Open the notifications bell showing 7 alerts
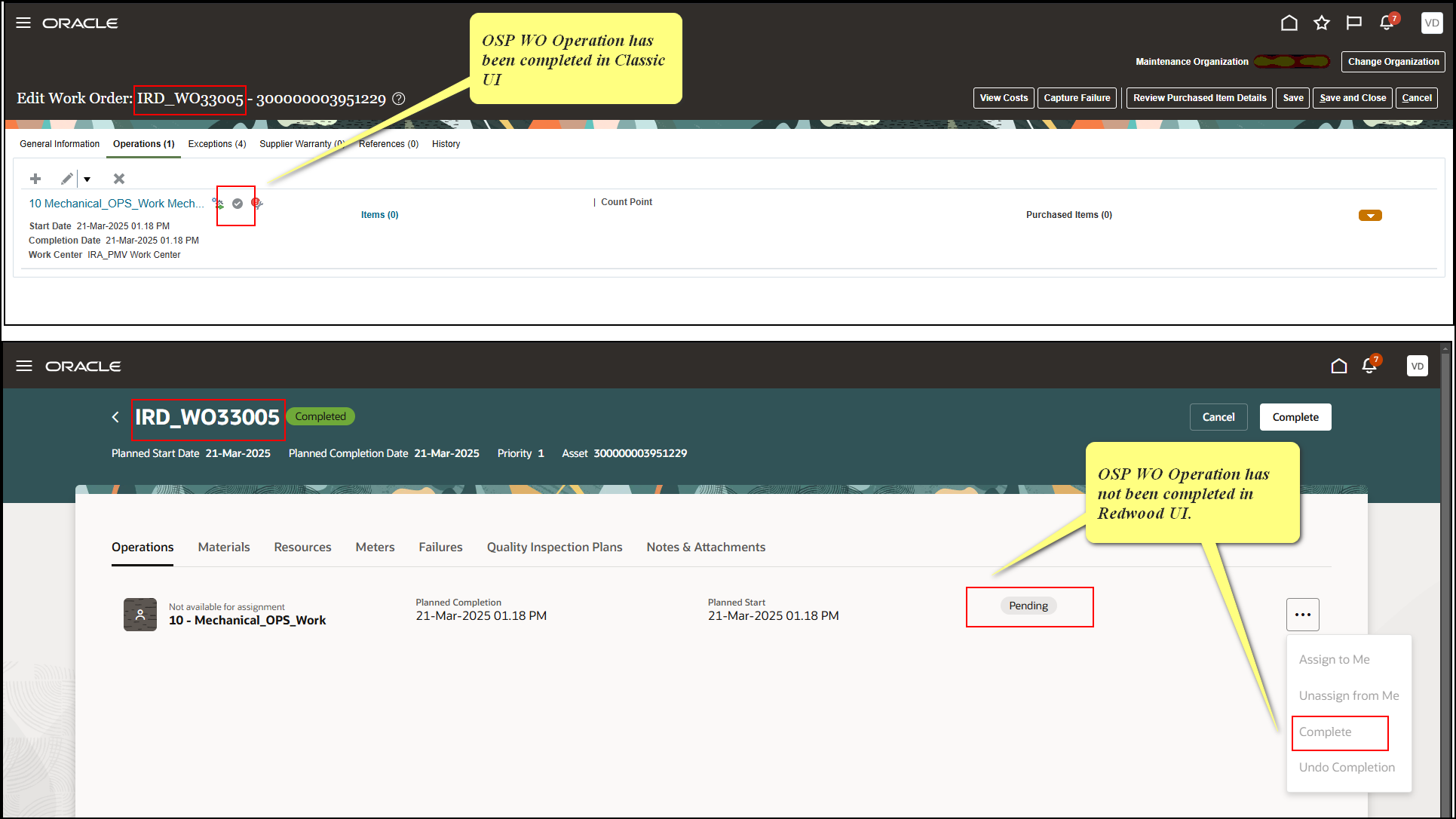The height and width of the screenshot is (819, 1456). click(x=1386, y=23)
